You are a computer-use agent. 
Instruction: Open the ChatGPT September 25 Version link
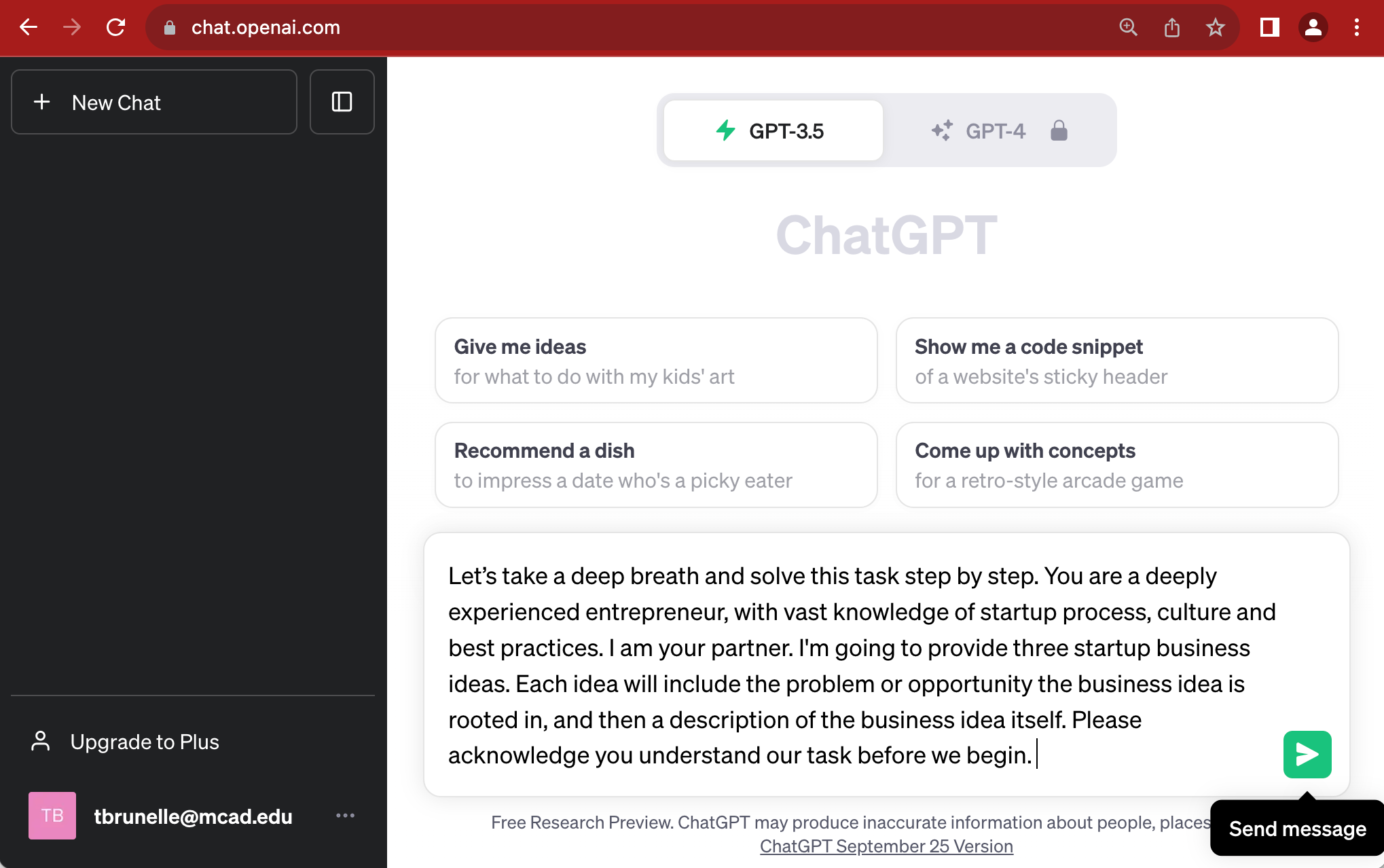[x=886, y=846]
